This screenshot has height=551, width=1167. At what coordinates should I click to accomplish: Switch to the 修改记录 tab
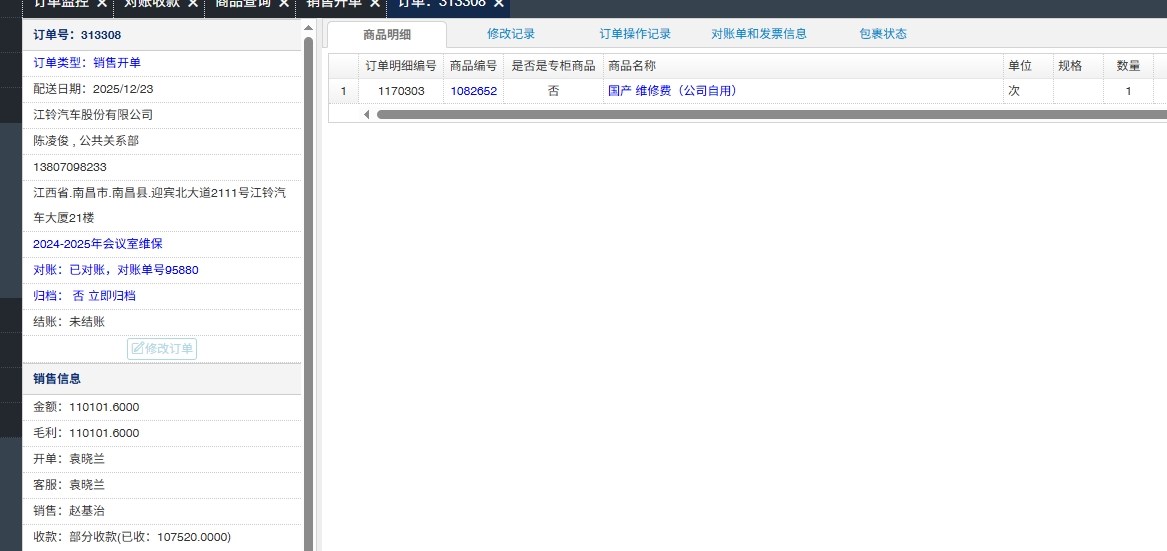coord(511,34)
